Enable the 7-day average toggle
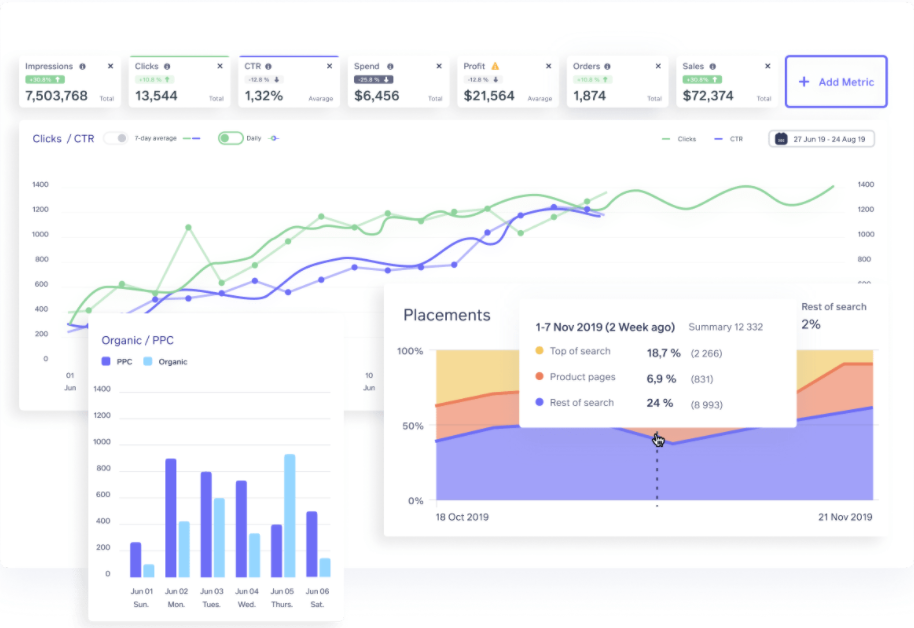914x628 pixels. 118,138
